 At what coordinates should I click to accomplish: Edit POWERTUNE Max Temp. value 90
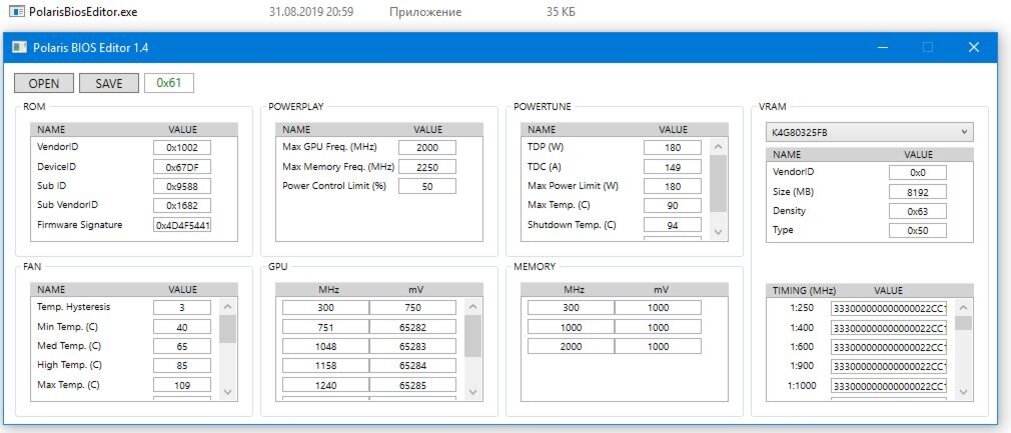(x=672, y=206)
